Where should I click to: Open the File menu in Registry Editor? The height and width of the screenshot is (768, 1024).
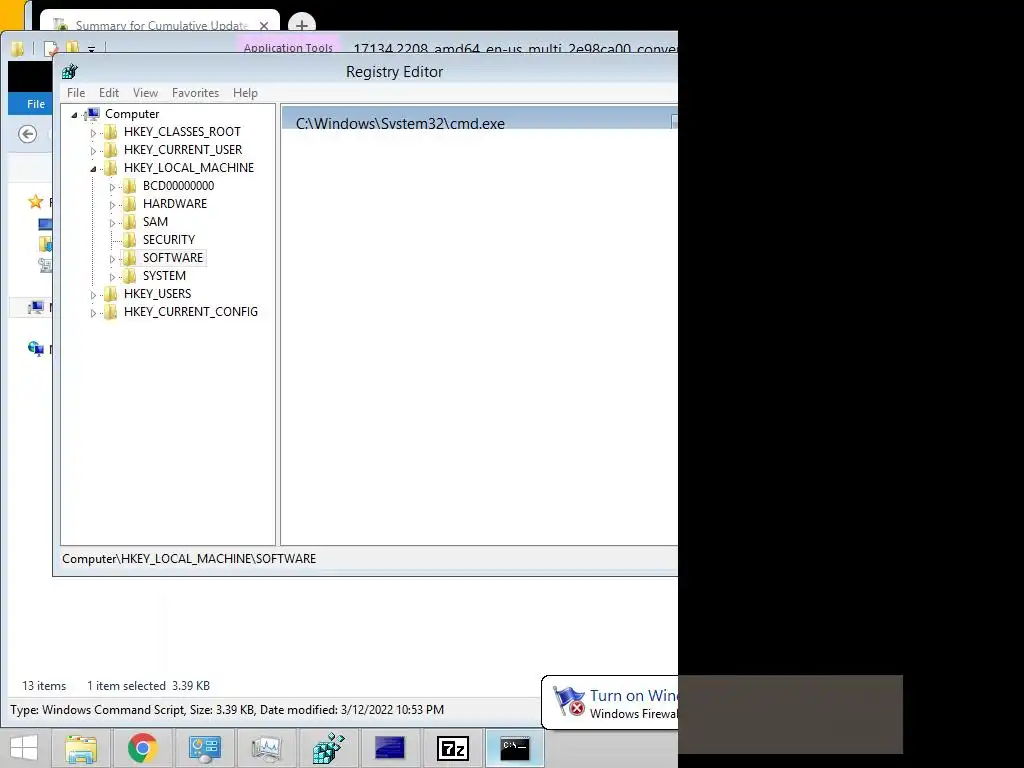click(76, 93)
